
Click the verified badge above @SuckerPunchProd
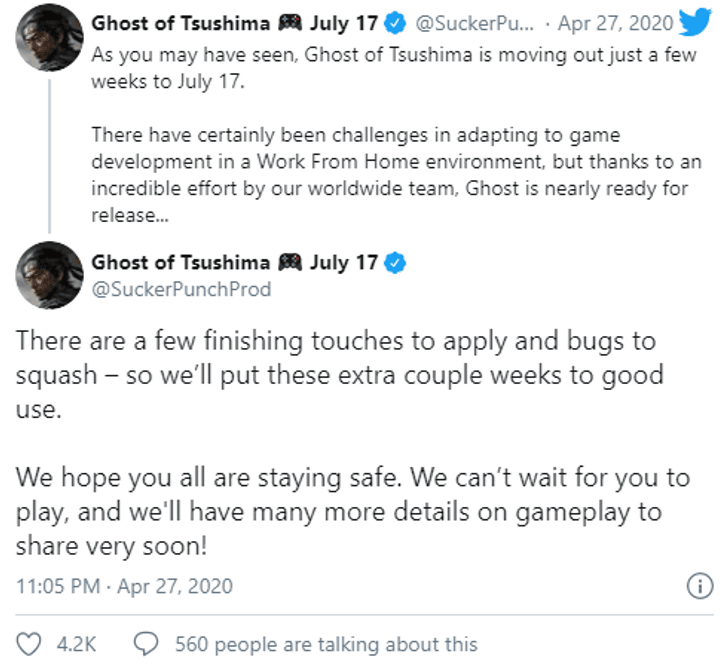tap(396, 263)
